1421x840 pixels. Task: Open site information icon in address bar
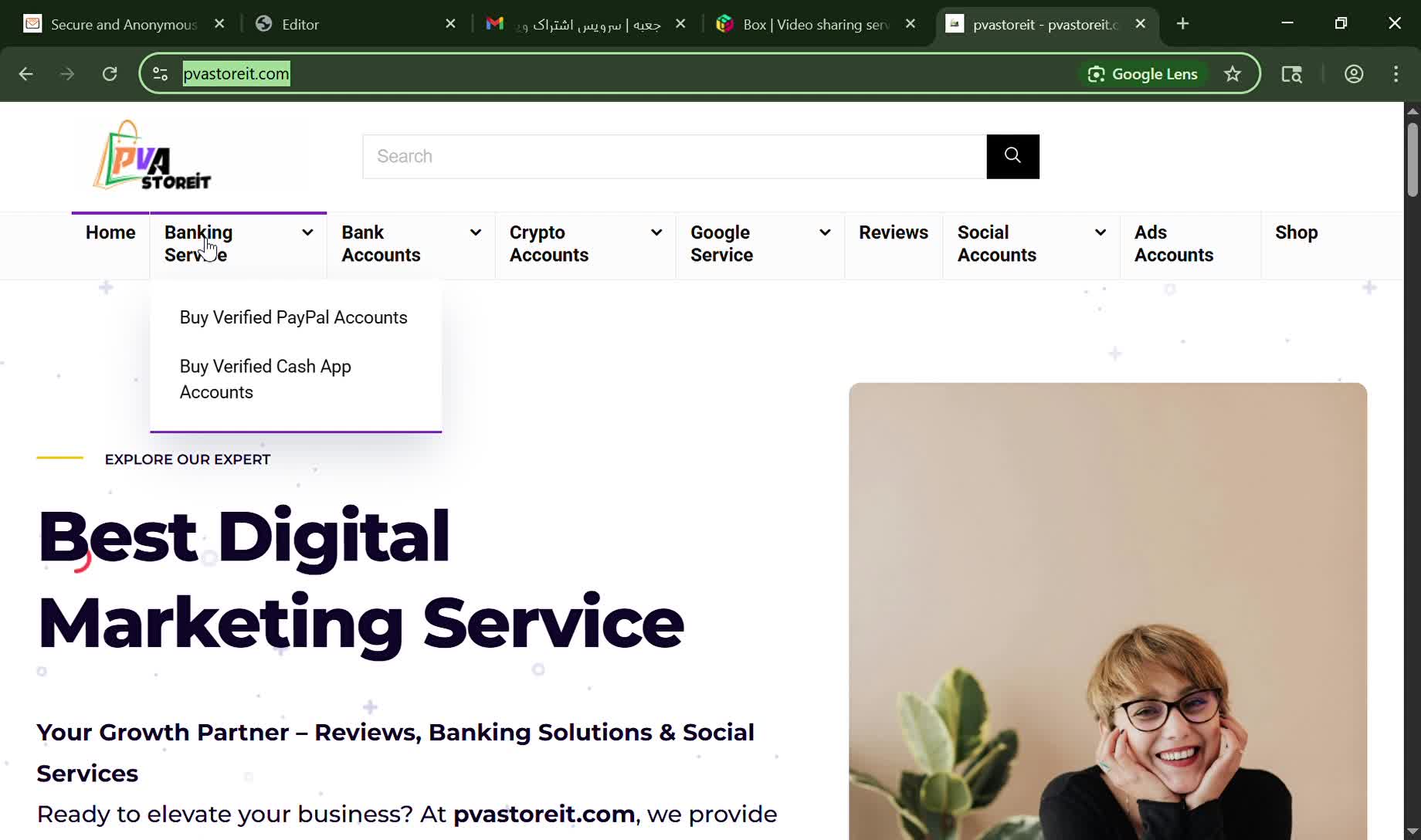pyautogui.click(x=161, y=74)
